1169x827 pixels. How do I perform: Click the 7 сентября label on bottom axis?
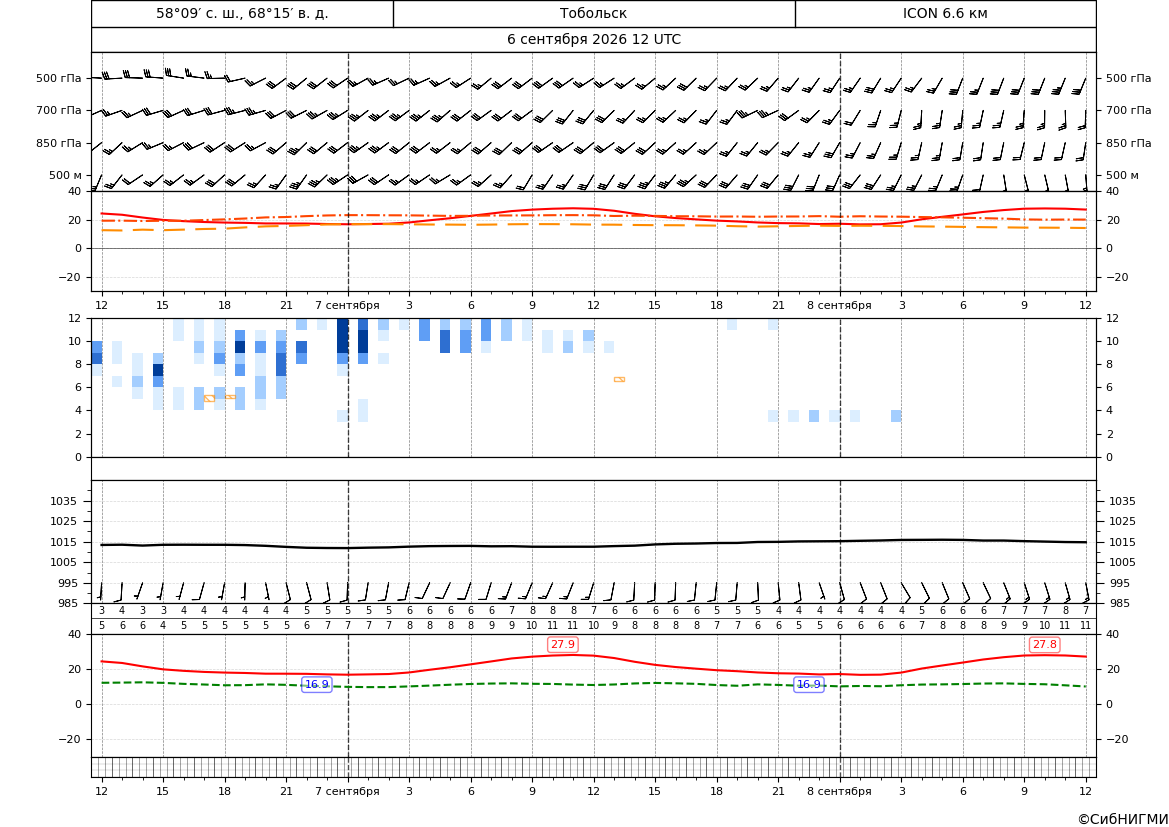(347, 791)
